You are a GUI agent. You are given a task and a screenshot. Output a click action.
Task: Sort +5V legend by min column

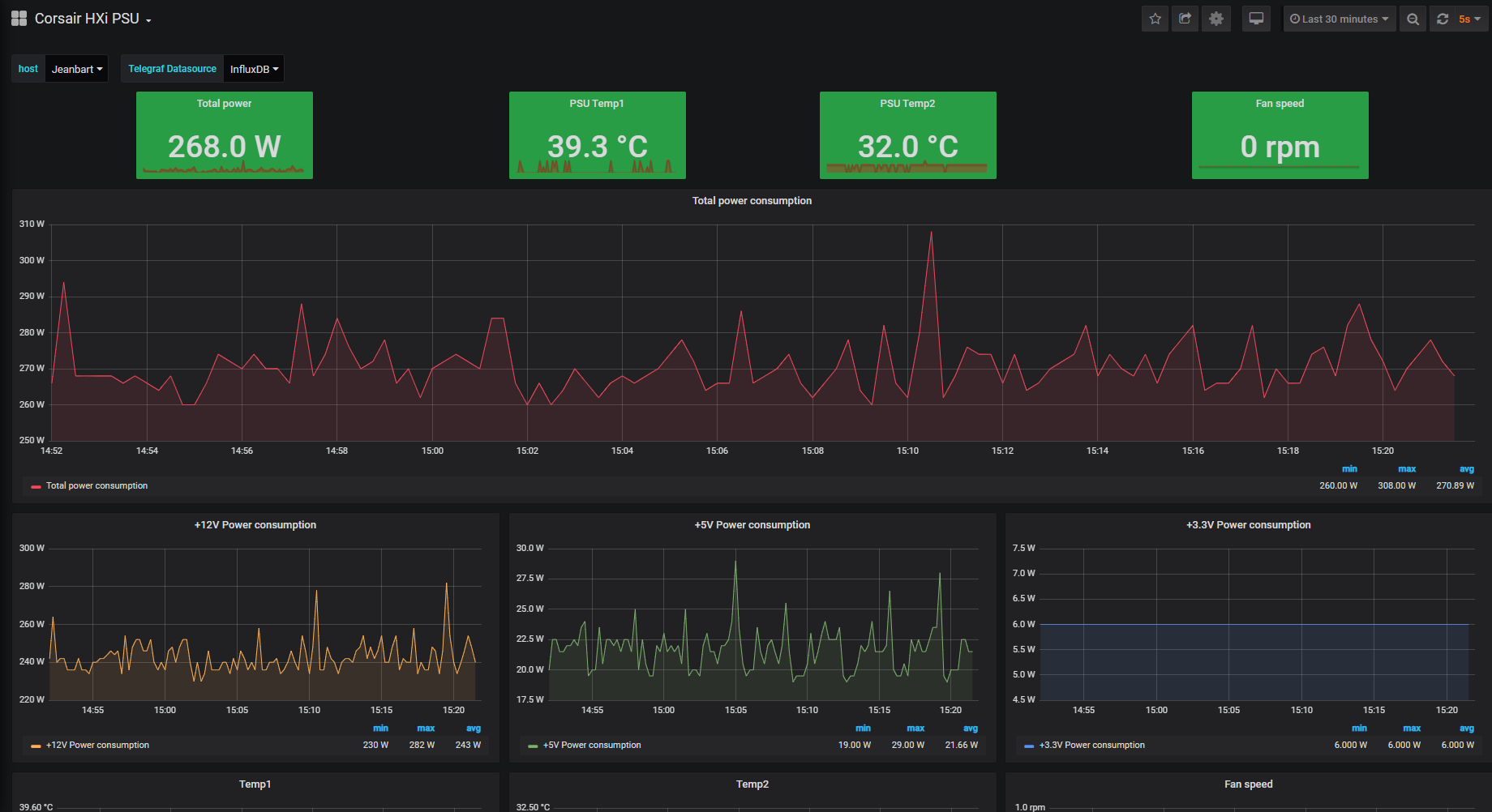click(863, 728)
